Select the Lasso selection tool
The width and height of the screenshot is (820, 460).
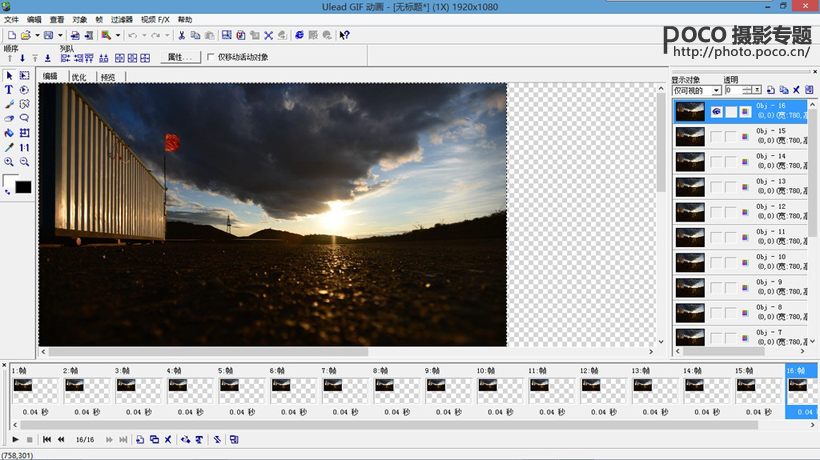24,119
